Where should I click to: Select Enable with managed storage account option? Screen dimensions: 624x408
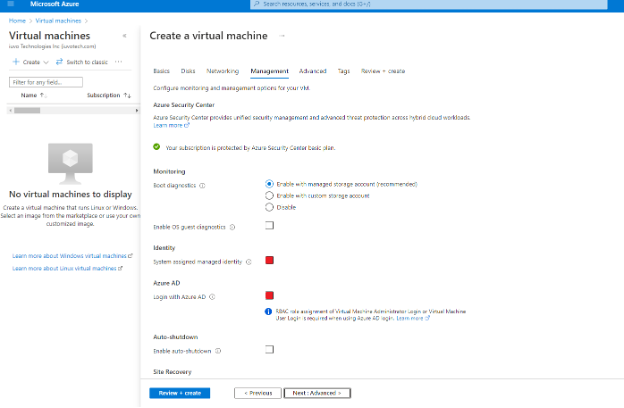pyautogui.click(x=269, y=184)
